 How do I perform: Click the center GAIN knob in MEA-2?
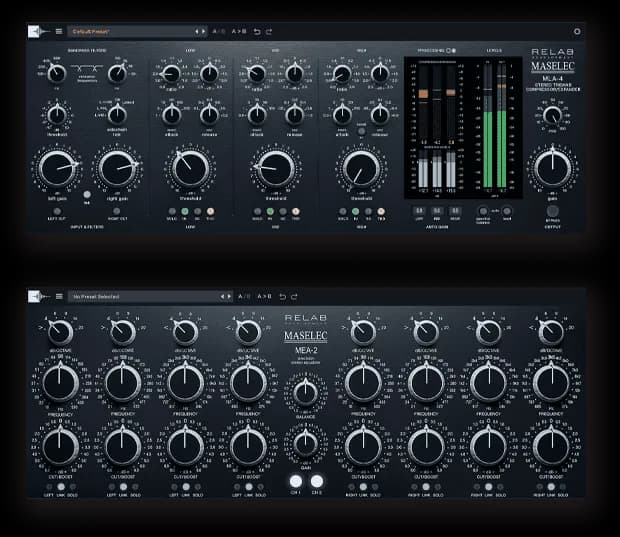point(305,442)
